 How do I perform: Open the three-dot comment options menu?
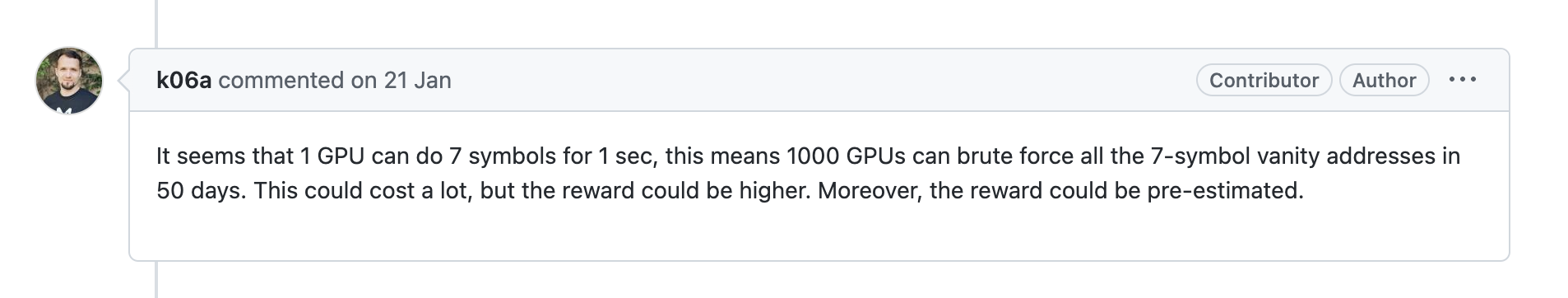(x=1462, y=80)
